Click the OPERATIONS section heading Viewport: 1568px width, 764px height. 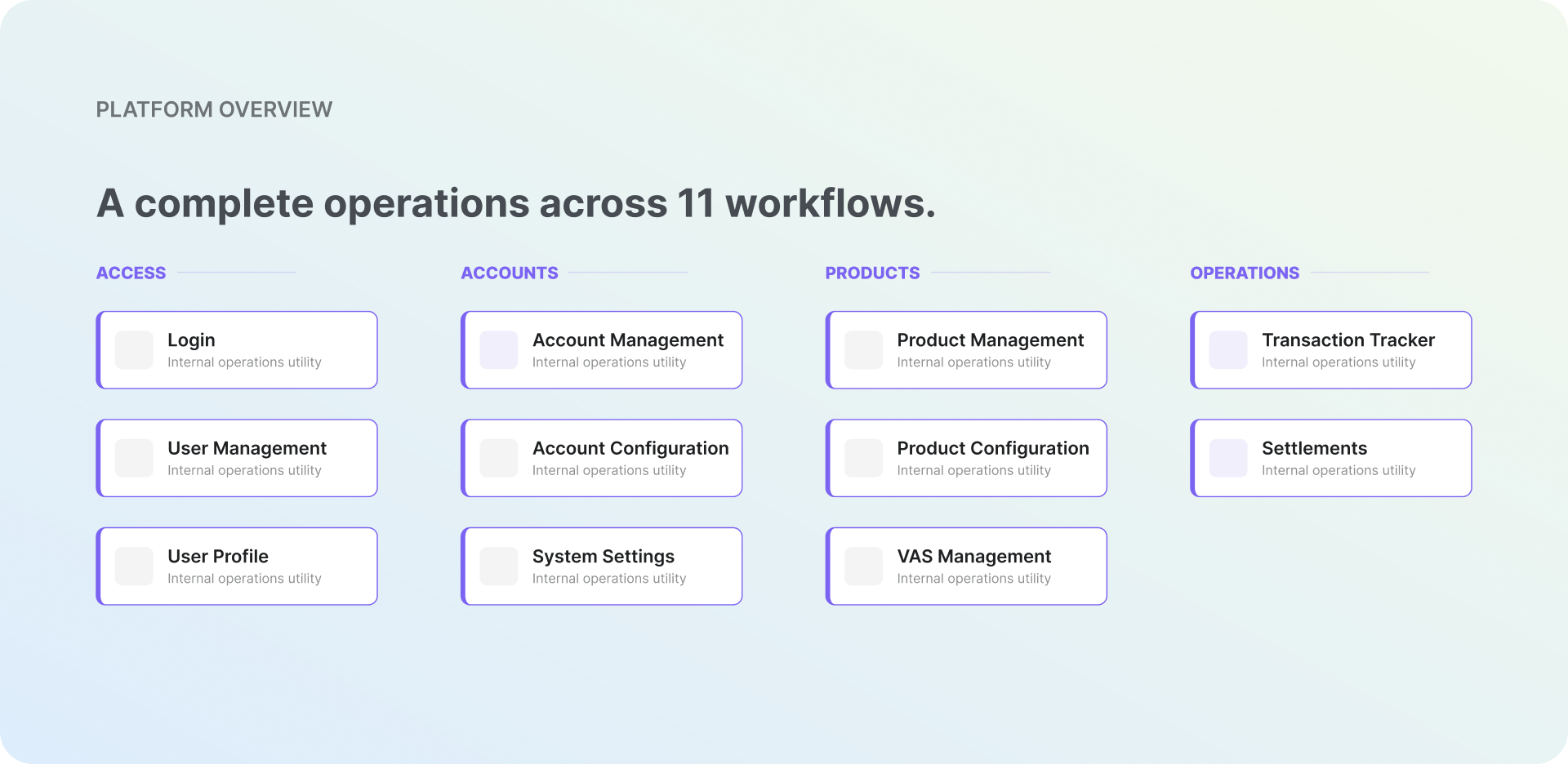1245,273
